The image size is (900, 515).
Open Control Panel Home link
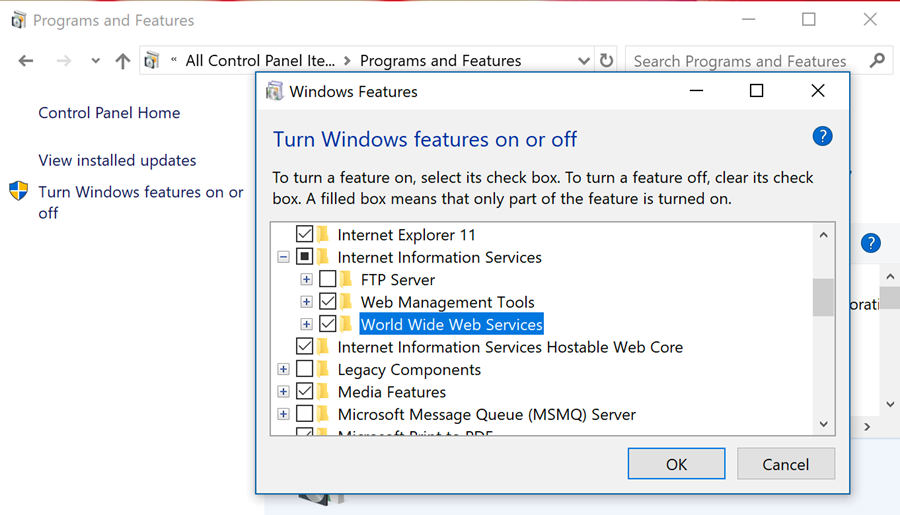pyautogui.click(x=109, y=113)
